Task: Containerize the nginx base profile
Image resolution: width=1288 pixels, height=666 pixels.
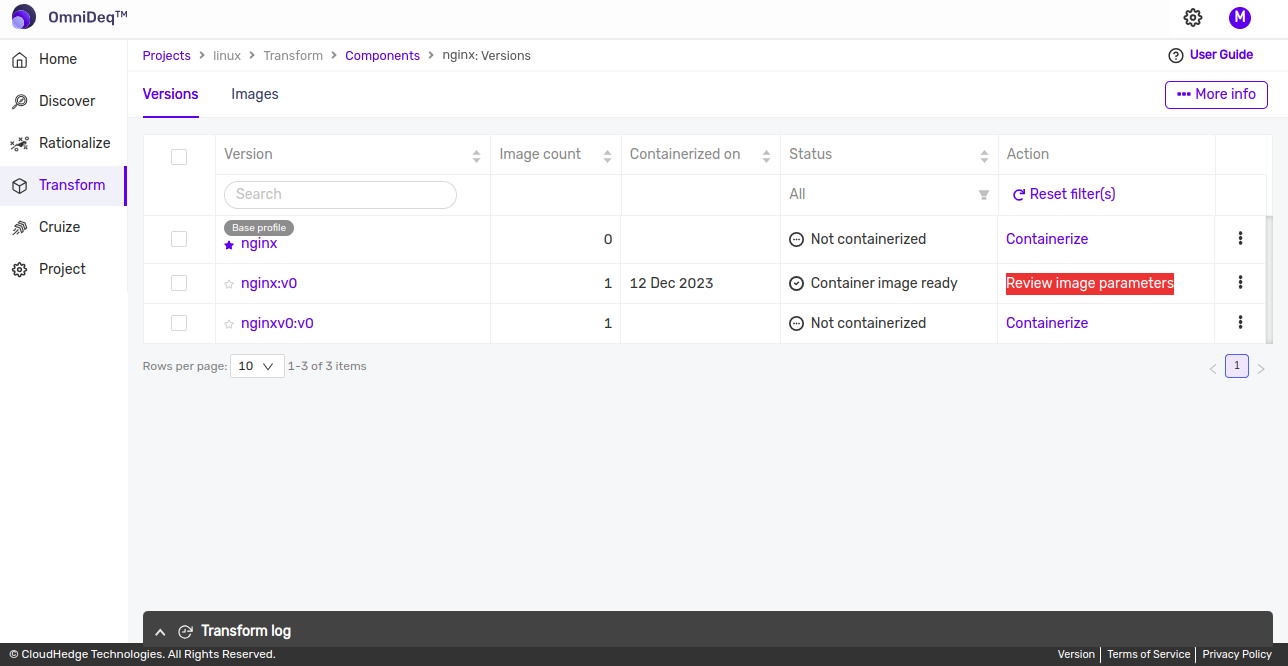Action: tap(1047, 239)
